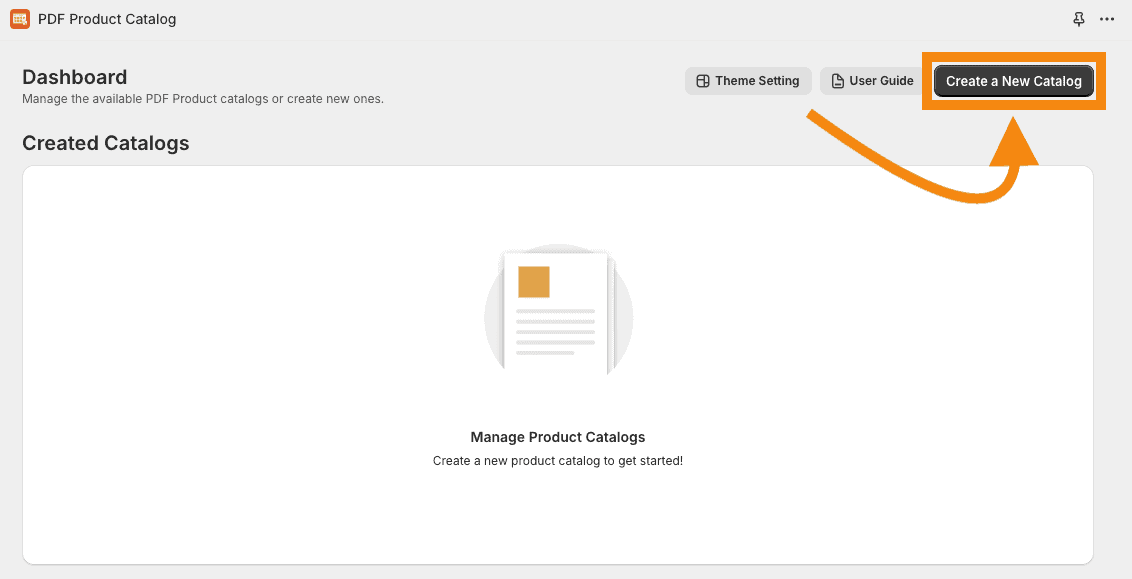Image resolution: width=1132 pixels, height=579 pixels.
Task: Click the document icon inside User Guide
Action: (x=838, y=81)
